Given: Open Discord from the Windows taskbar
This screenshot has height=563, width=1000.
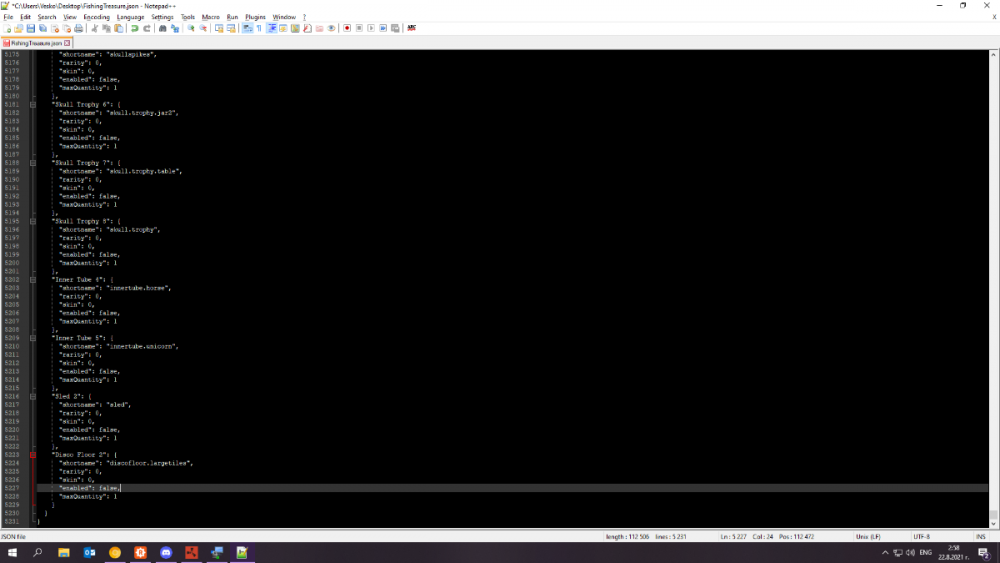Looking at the screenshot, I should click(x=166, y=552).
